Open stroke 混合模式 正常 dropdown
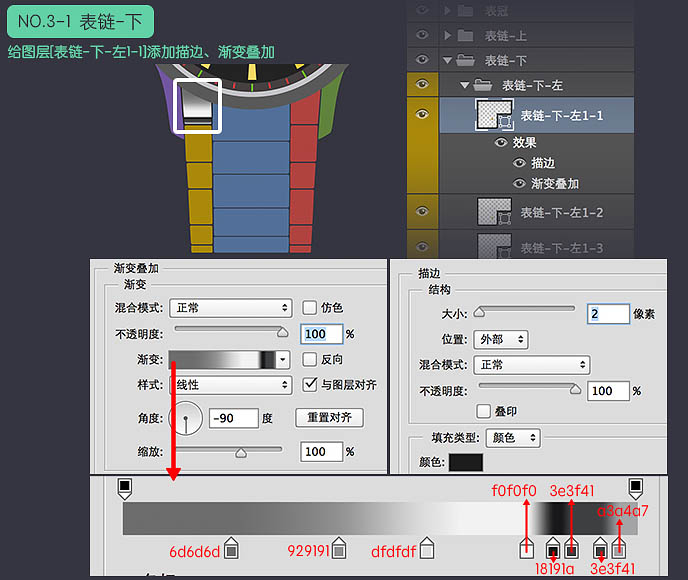The width and height of the screenshot is (688, 580). 532,365
